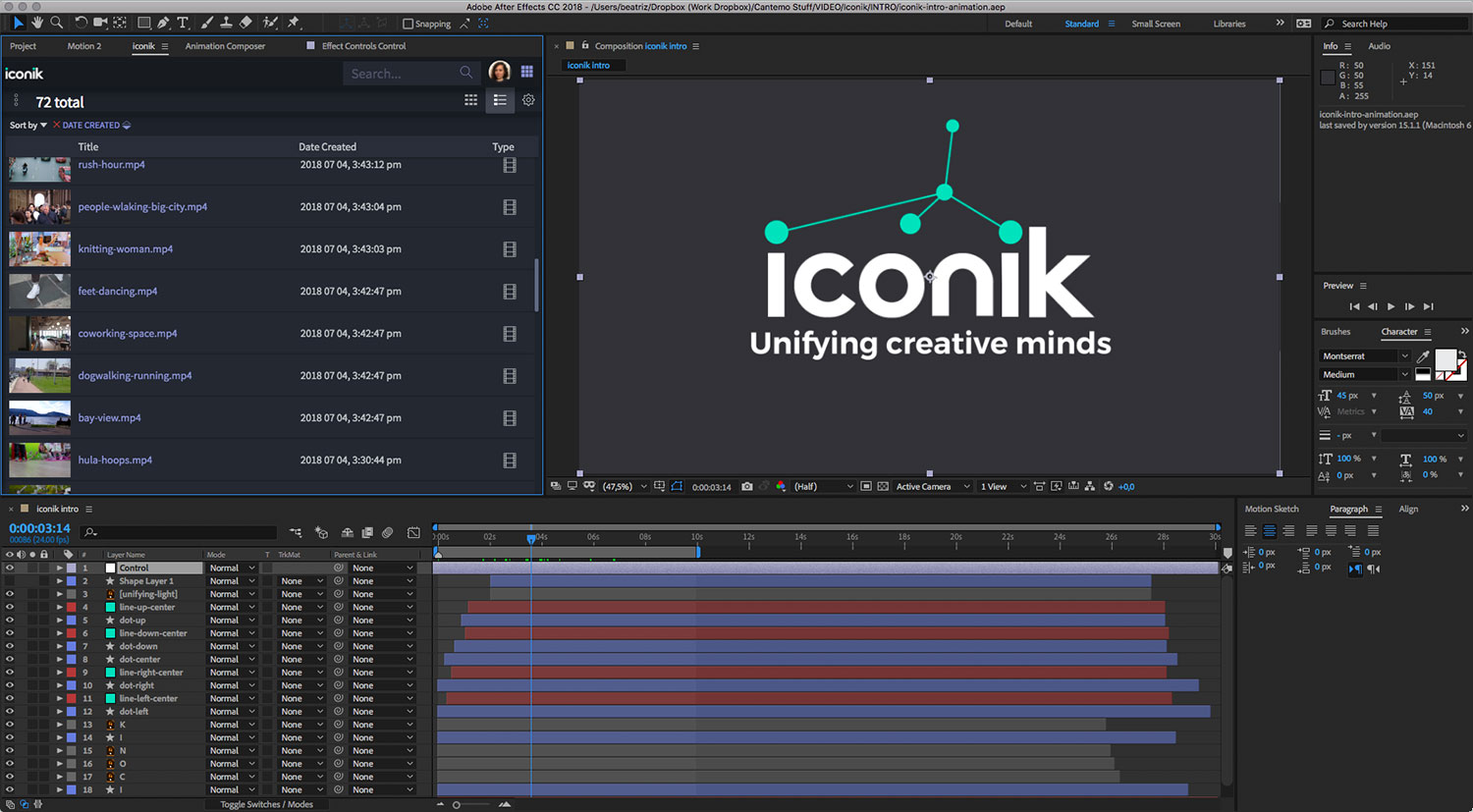
Task: Open the Align panel tab
Action: point(1408,509)
